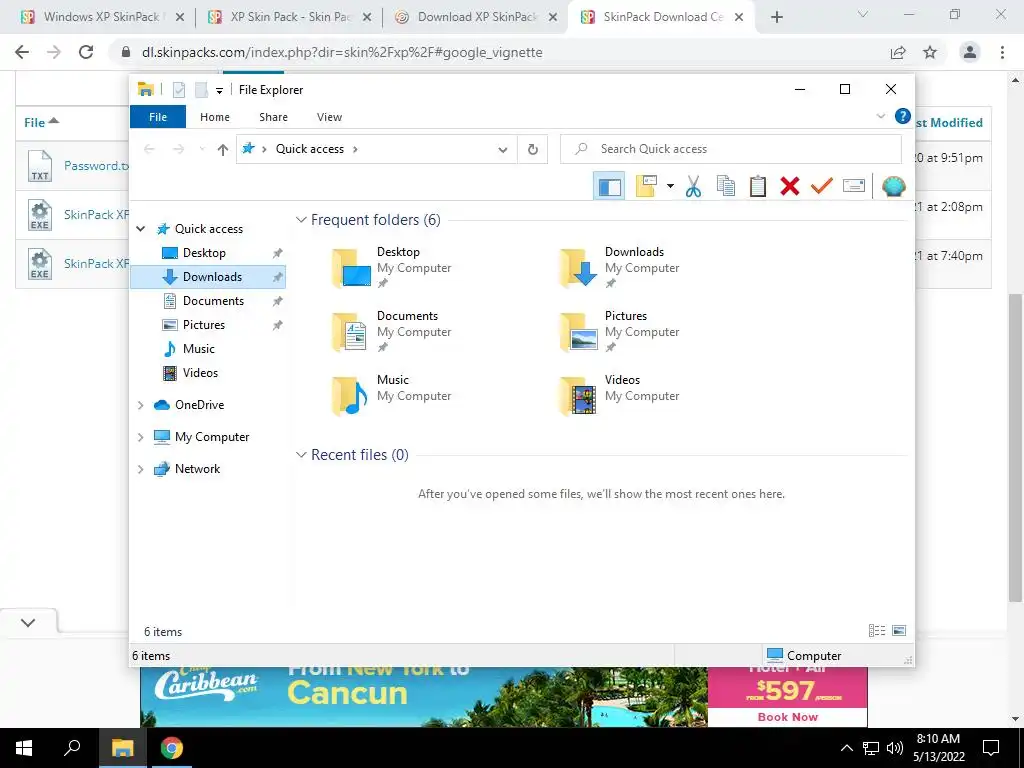
Task: Click the Up one level arrow
Action: coord(223,150)
